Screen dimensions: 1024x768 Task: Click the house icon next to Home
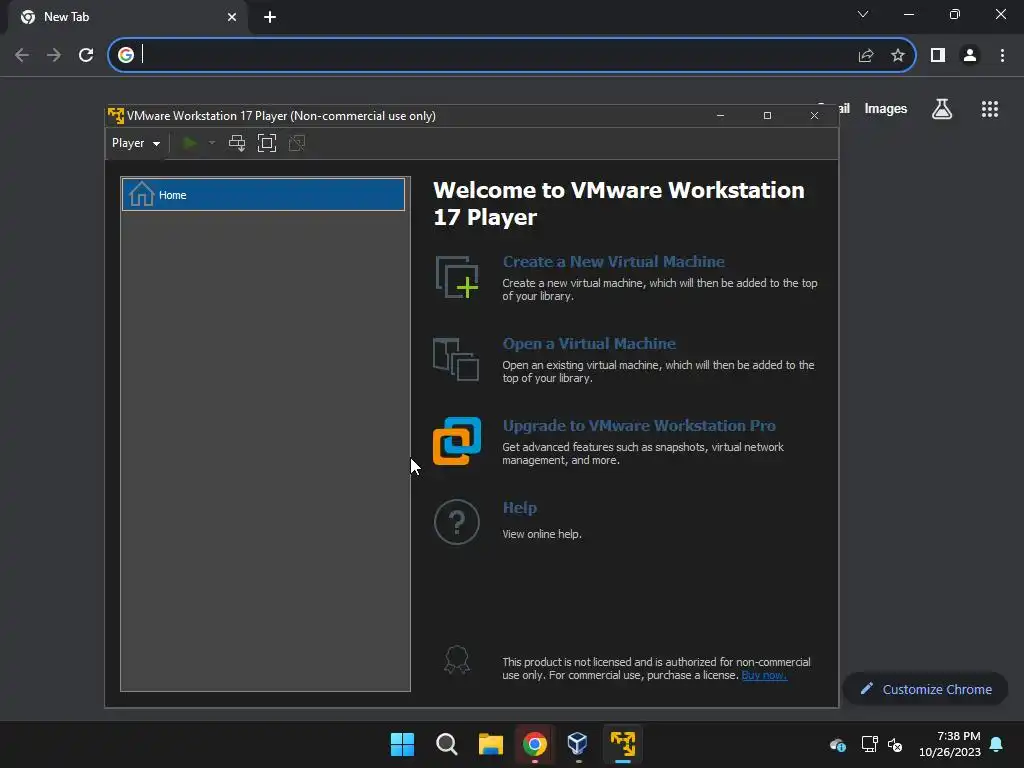pyautogui.click(x=141, y=194)
